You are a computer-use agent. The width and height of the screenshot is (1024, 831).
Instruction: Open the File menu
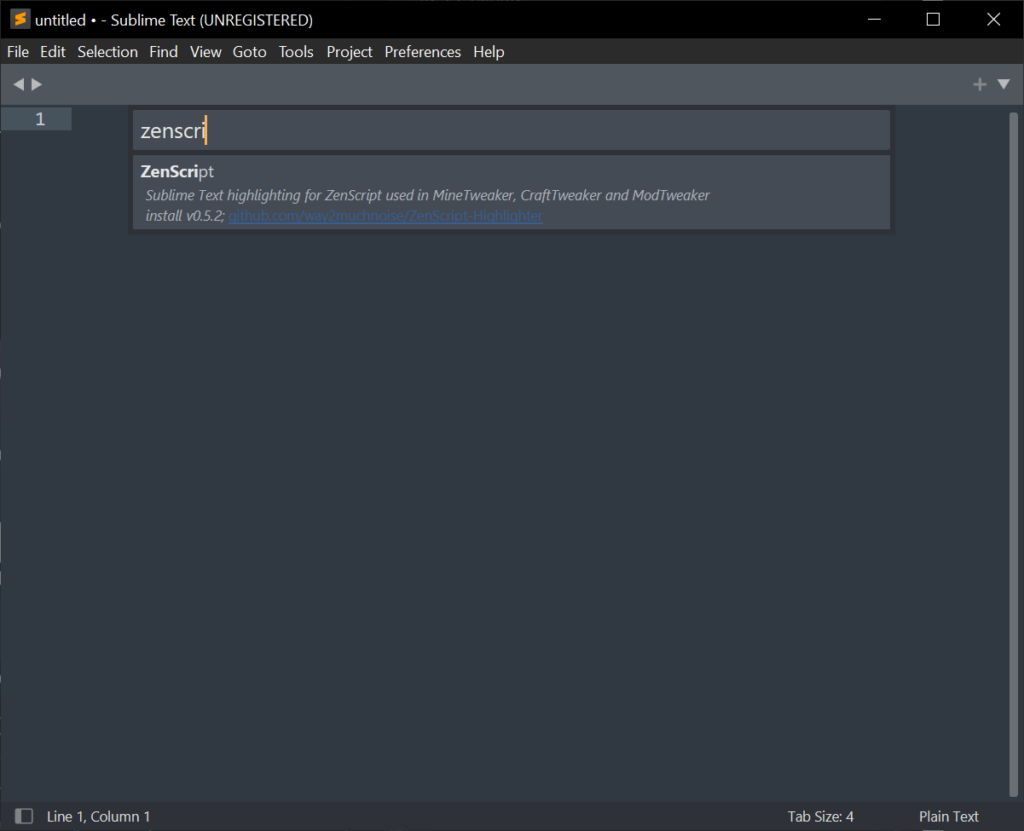coord(18,52)
